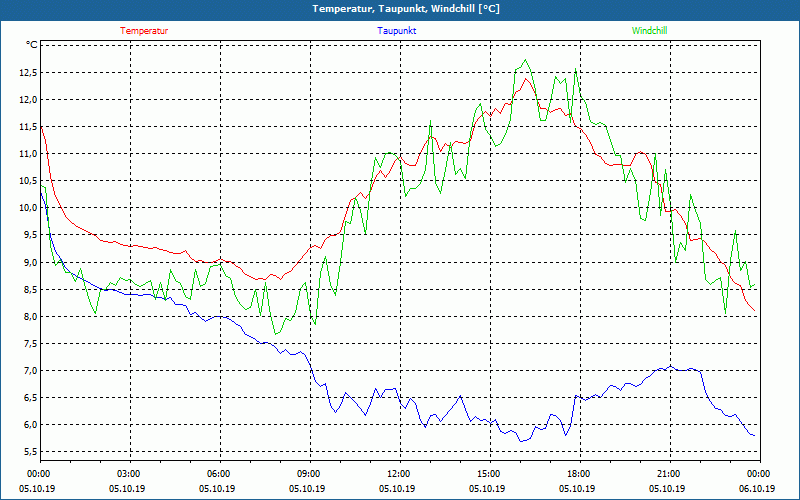Screen dimensions: 800x500
Task: Click the highest peak of the green Windchill line
Action: click(525, 61)
